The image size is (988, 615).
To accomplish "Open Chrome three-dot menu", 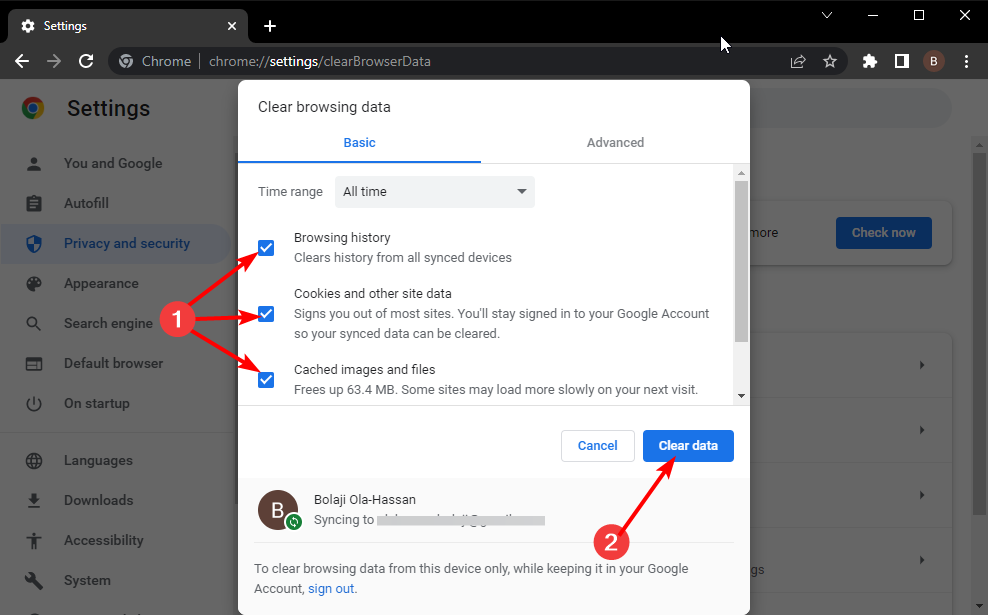I will (x=966, y=61).
